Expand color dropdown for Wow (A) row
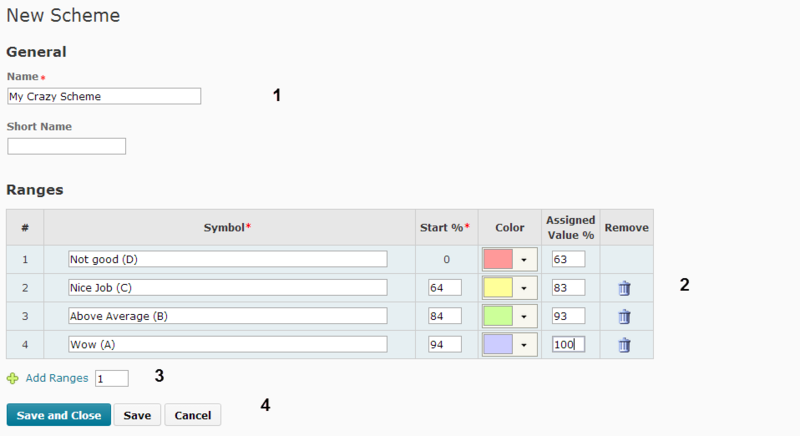800x436 pixels. tap(524, 345)
